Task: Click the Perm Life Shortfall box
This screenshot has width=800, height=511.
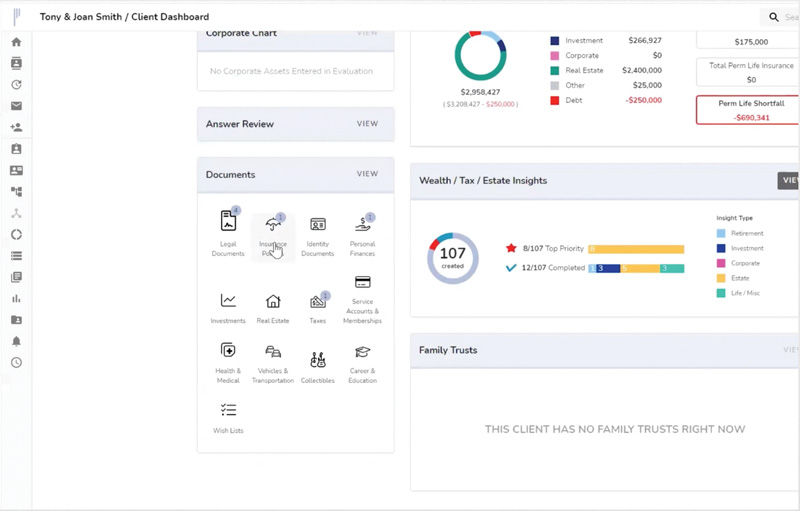Action: point(748,110)
